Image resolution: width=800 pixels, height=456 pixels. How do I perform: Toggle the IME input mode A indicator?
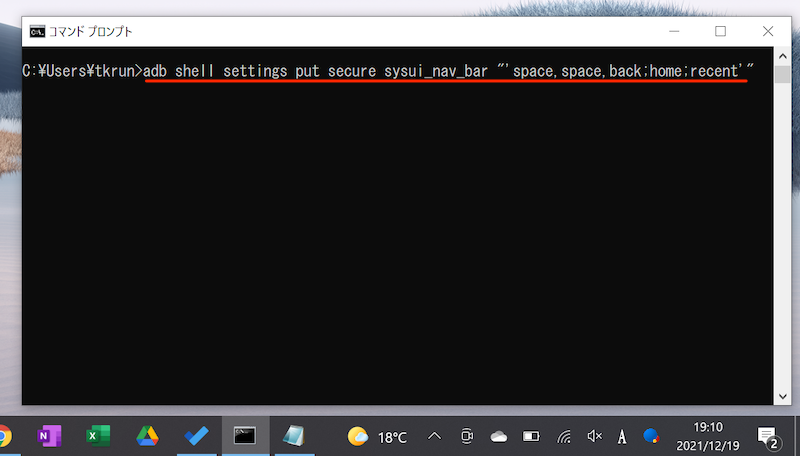click(x=622, y=436)
